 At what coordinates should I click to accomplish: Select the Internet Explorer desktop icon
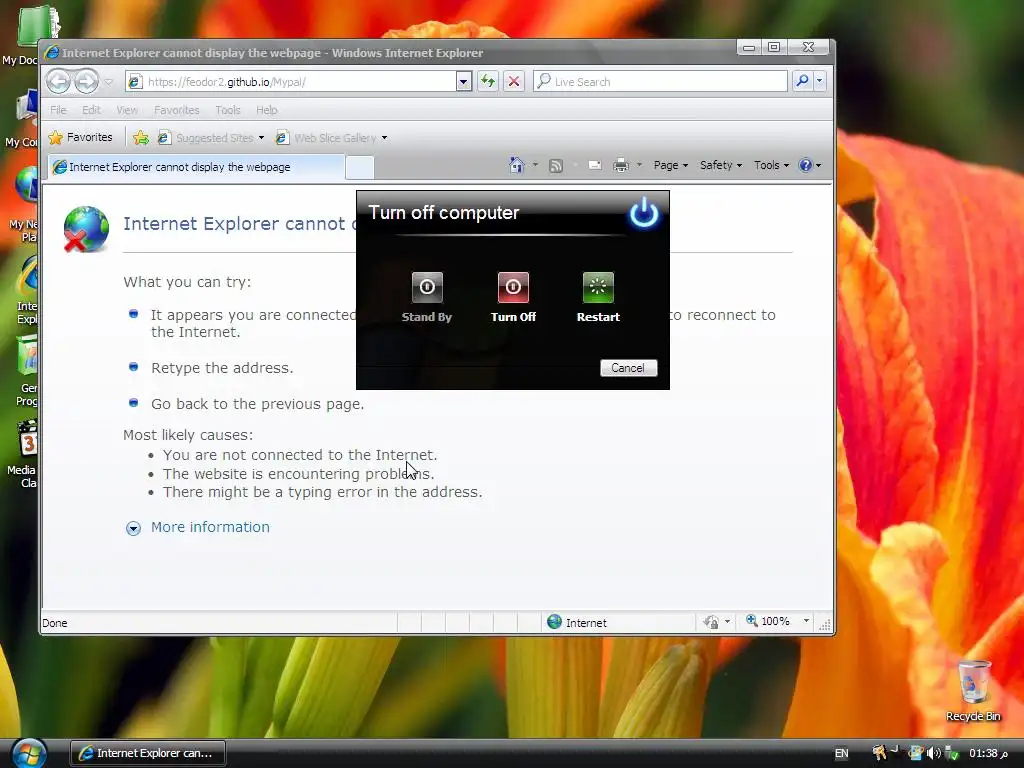26,289
